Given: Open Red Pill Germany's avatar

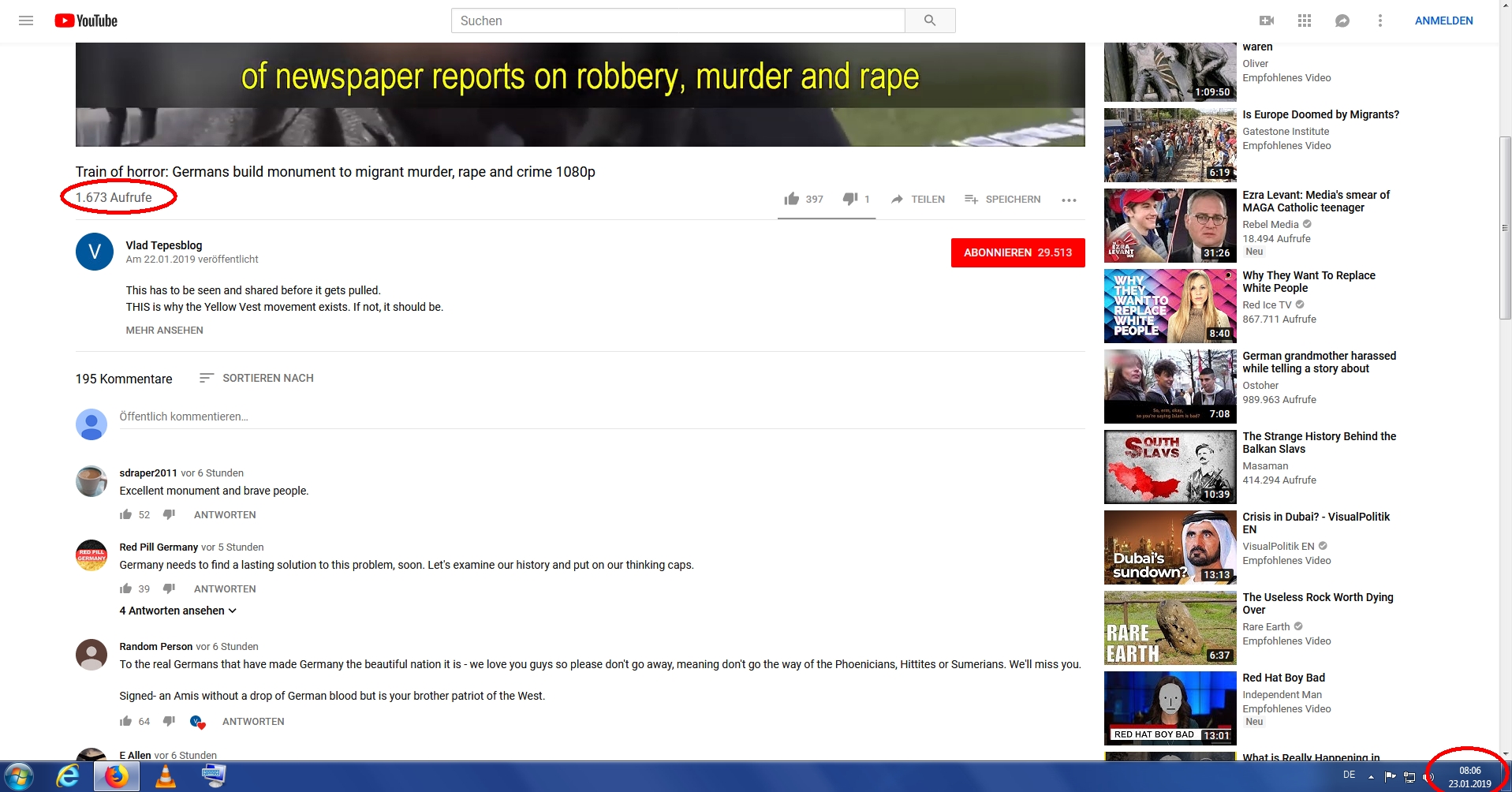Looking at the screenshot, I should tap(91, 555).
